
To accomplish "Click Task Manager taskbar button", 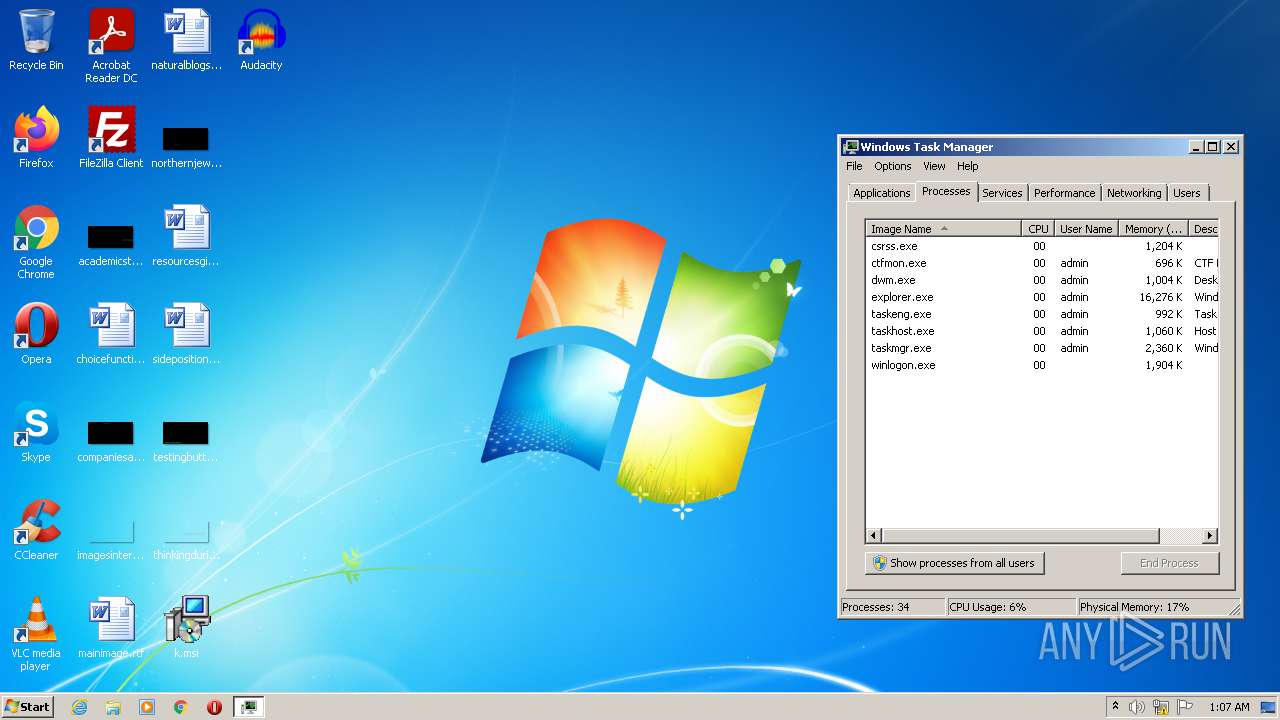I will pos(249,707).
